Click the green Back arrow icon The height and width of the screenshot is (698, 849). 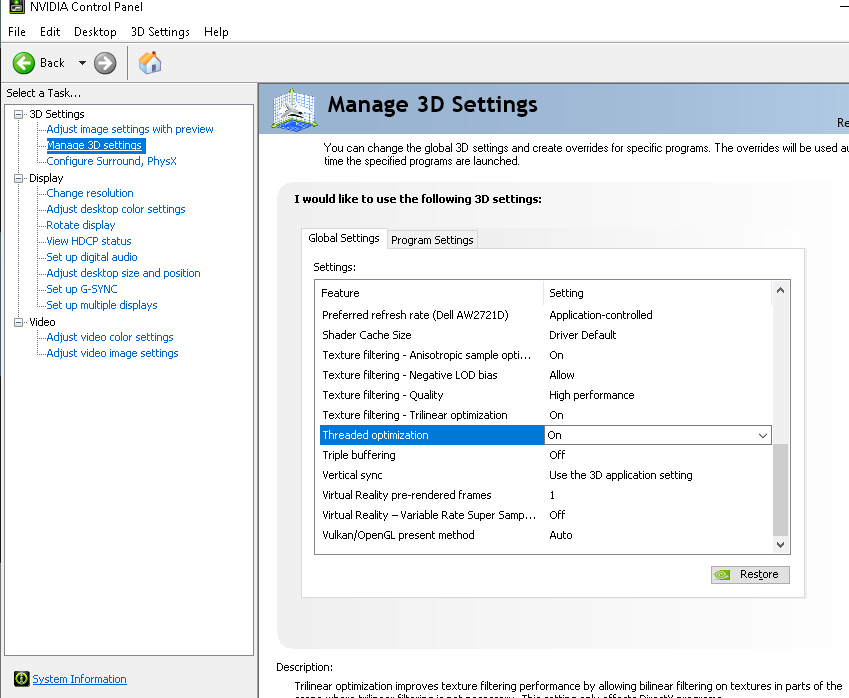tap(24, 63)
